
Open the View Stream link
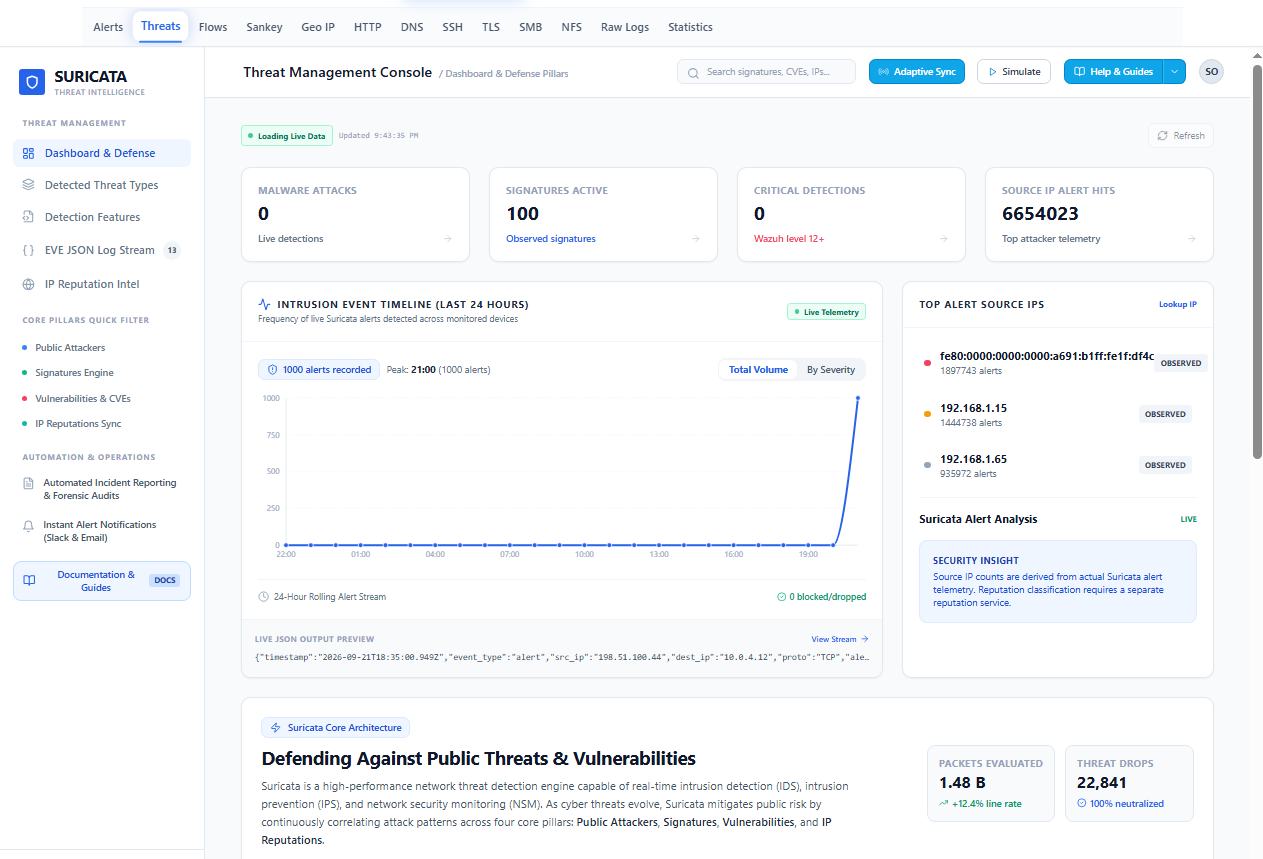click(840, 639)
